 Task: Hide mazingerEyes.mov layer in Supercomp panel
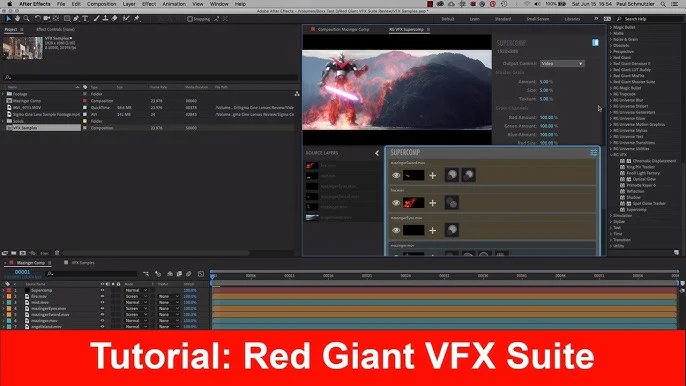[x=396, y=231]
